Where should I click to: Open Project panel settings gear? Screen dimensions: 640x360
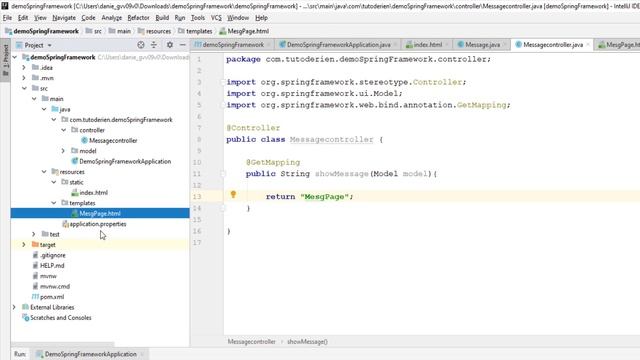pos(170,45)
